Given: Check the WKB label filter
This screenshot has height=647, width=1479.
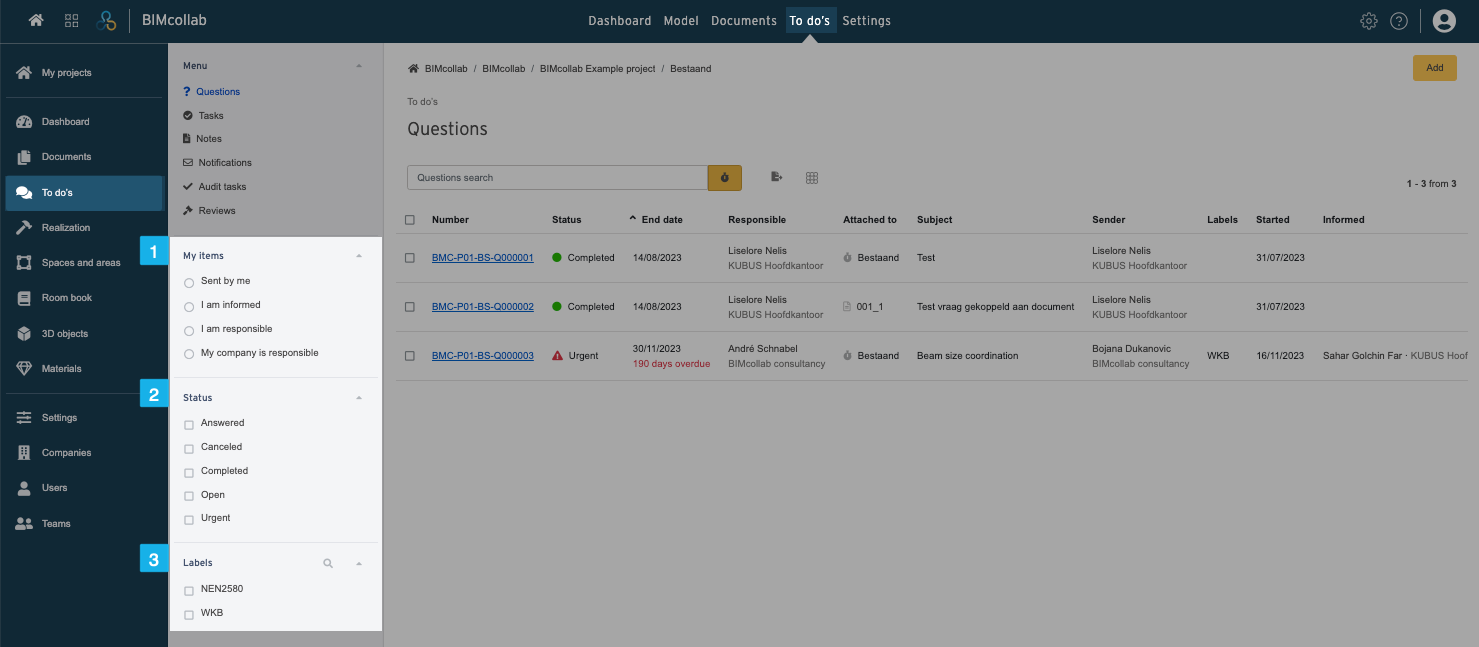Looking at the screenshot, I should click(x=189, y=615).
